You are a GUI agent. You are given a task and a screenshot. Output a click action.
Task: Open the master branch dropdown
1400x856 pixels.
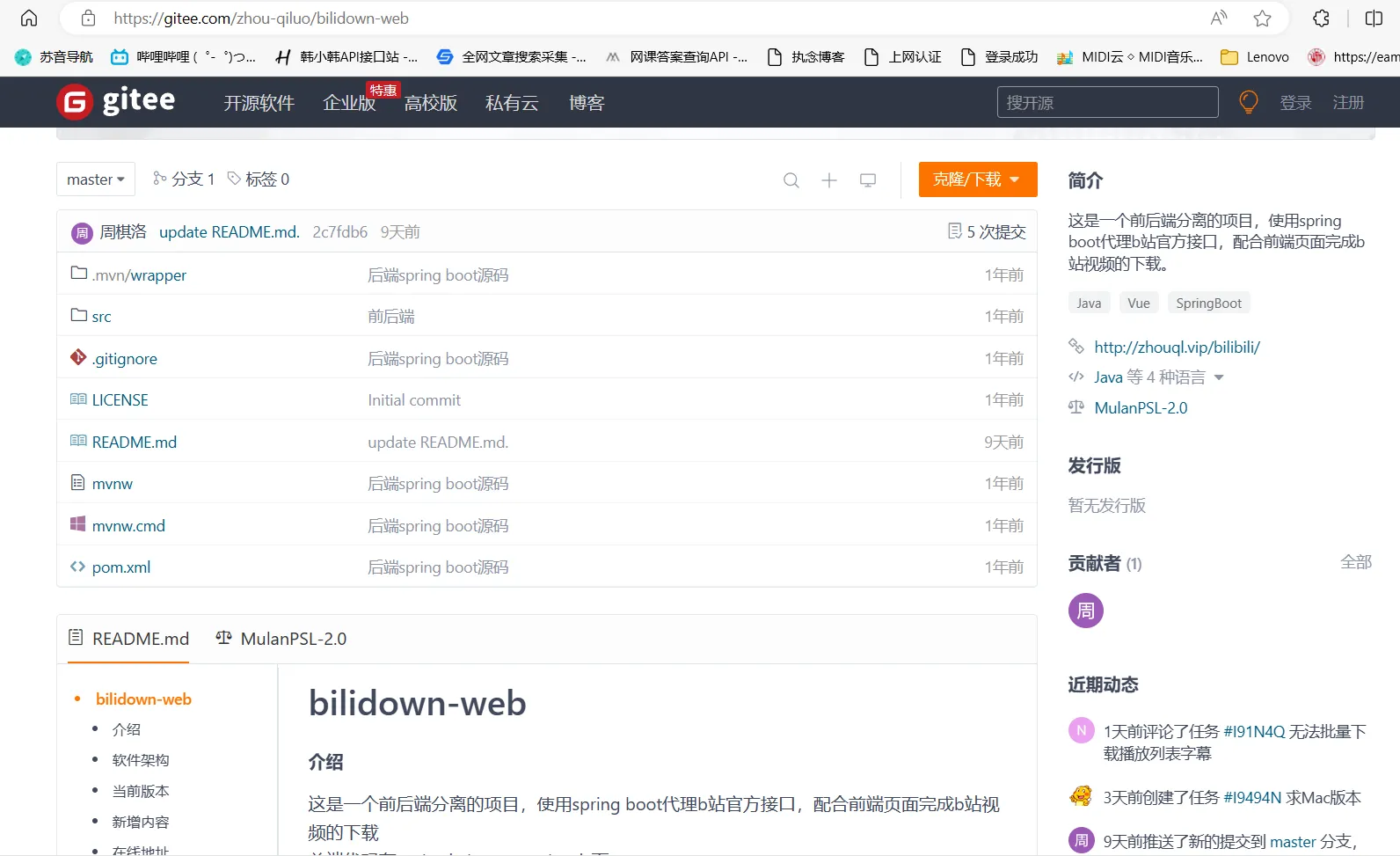point(96,179)
